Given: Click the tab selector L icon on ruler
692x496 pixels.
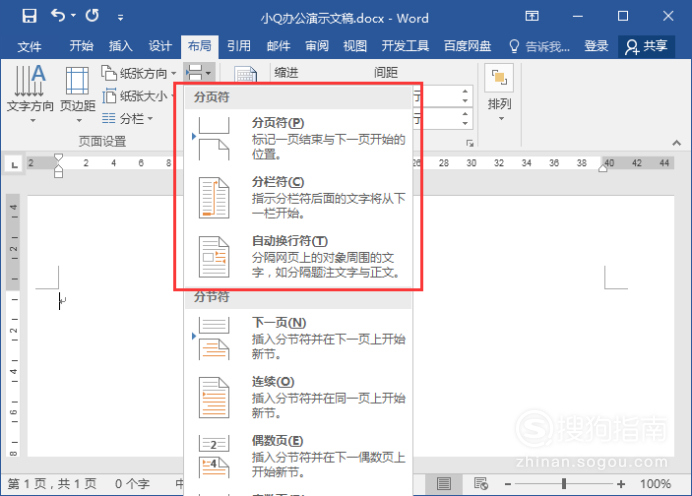Looking at the screenshot, I should click(14, 165).
